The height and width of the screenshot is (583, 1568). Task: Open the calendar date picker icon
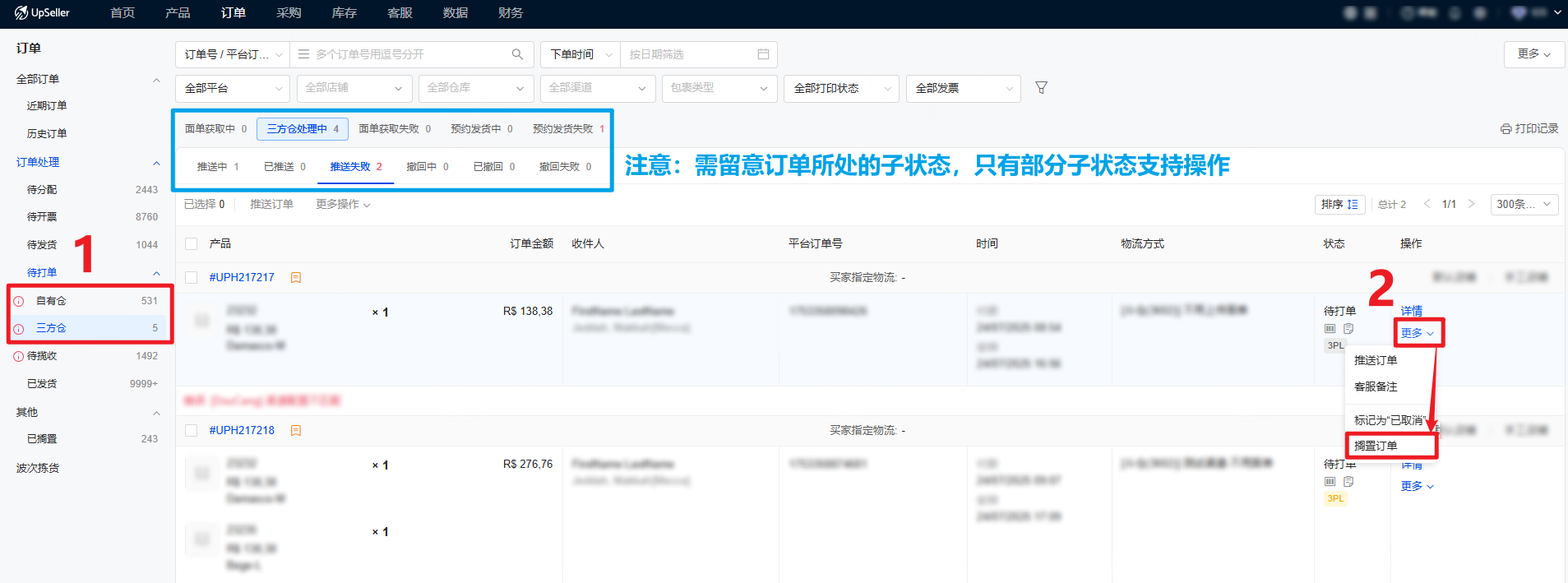point(763,54)
